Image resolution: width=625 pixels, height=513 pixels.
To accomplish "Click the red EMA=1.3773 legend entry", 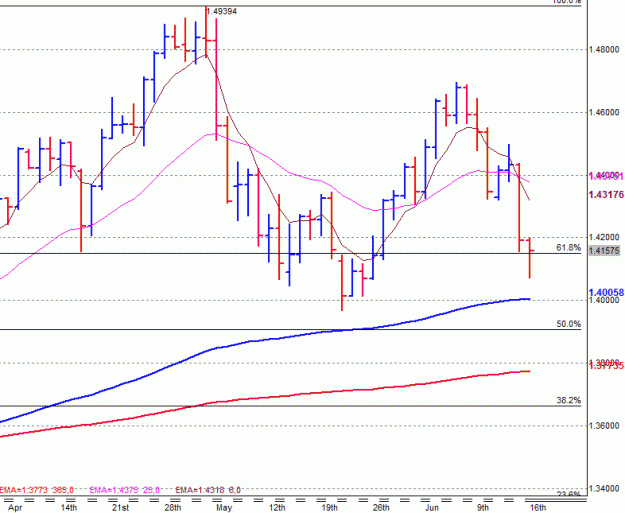I will pyautogui.click(x=37, y=490).
